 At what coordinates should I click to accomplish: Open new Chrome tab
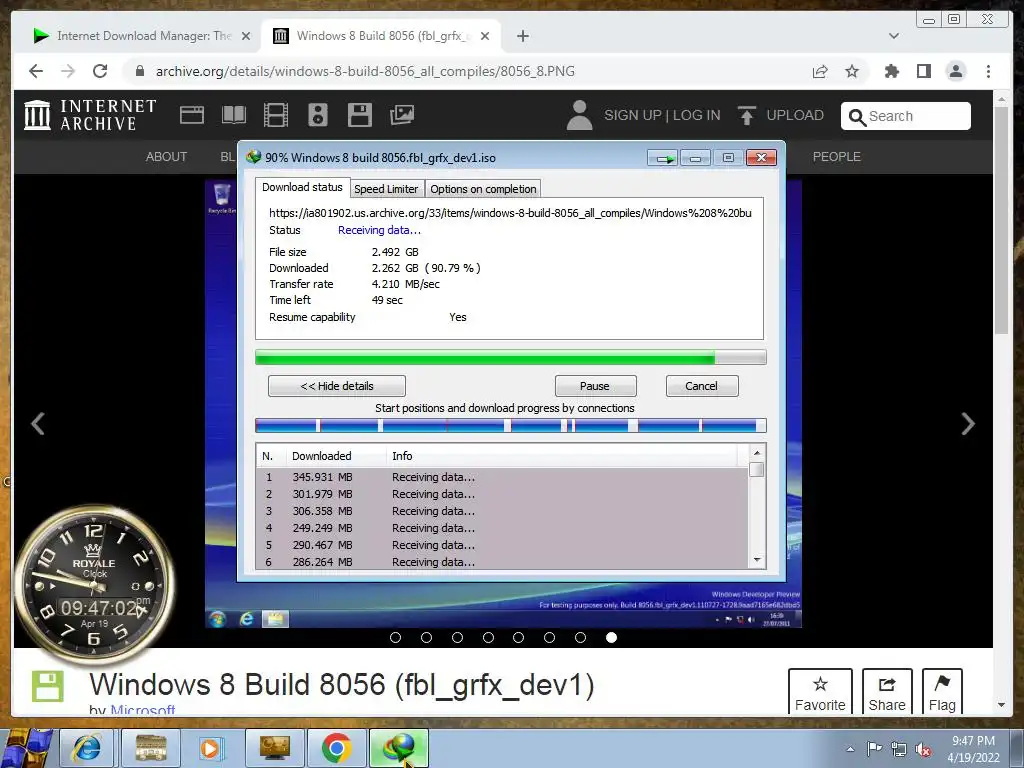click(522, 36)
